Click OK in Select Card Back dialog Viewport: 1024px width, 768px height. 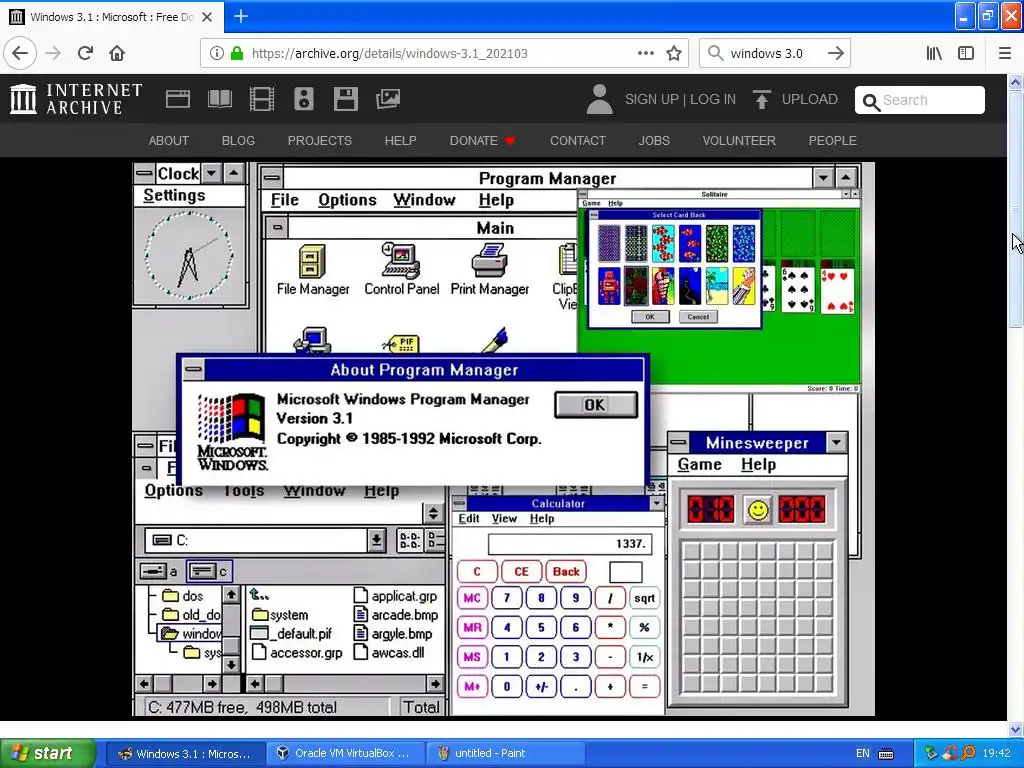pos(650,317)
